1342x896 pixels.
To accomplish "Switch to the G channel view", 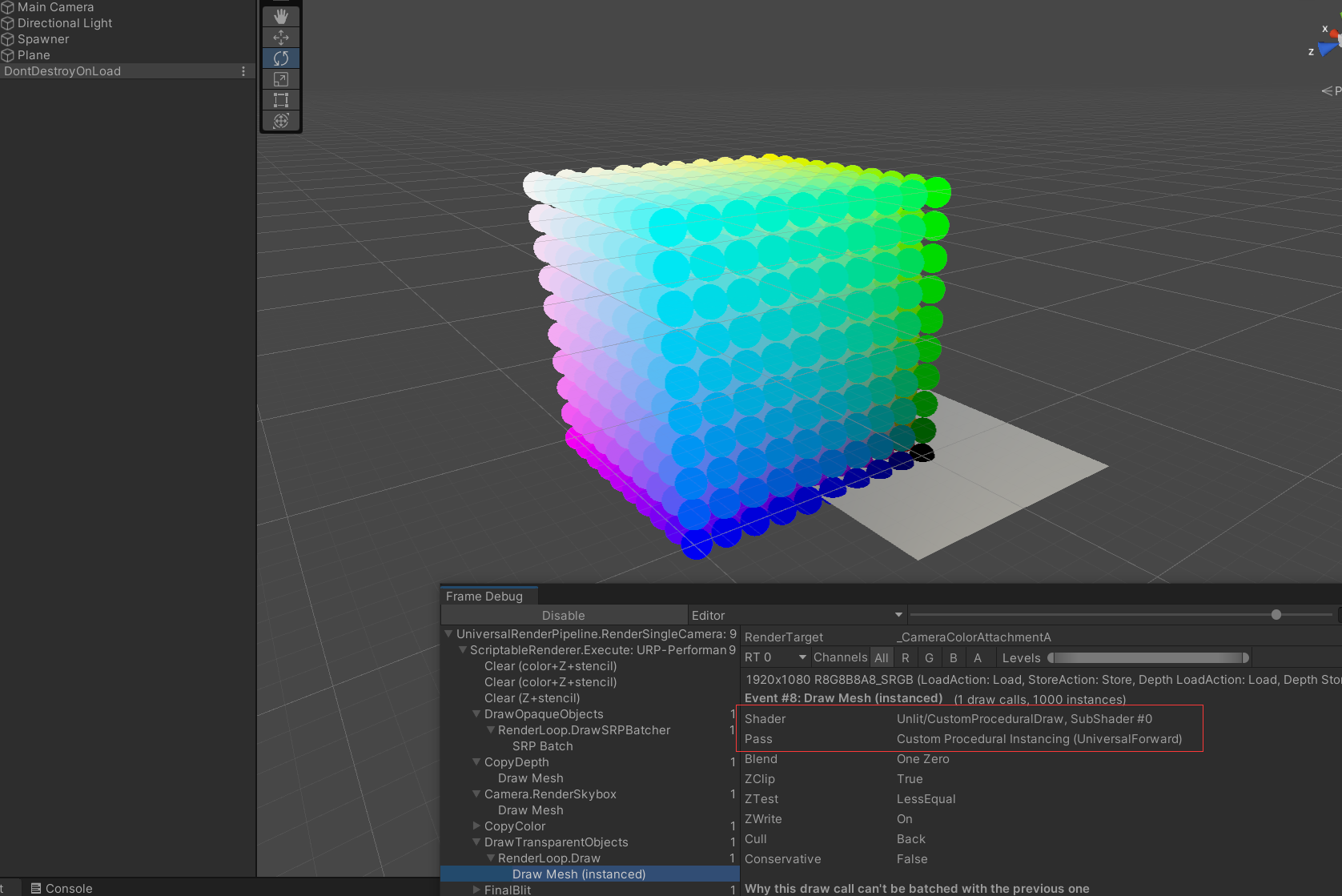I will (930, 657).
